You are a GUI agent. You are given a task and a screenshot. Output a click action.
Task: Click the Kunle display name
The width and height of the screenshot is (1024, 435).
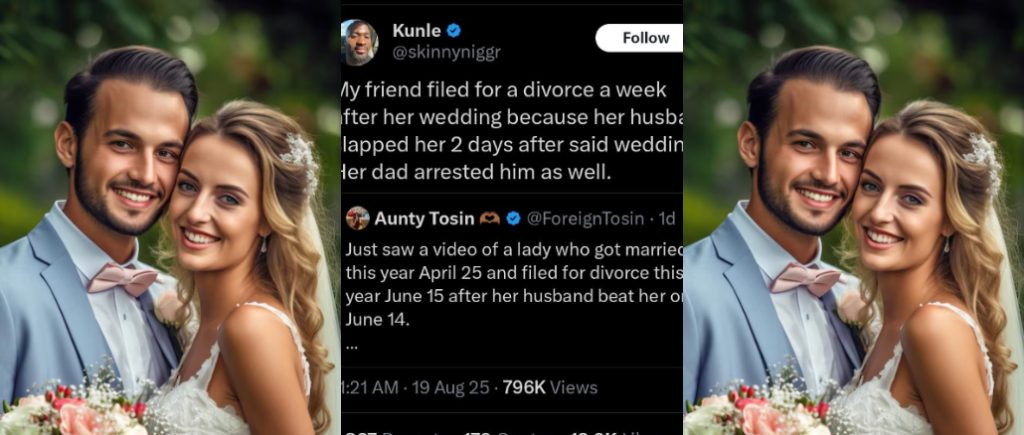[417, 31]
